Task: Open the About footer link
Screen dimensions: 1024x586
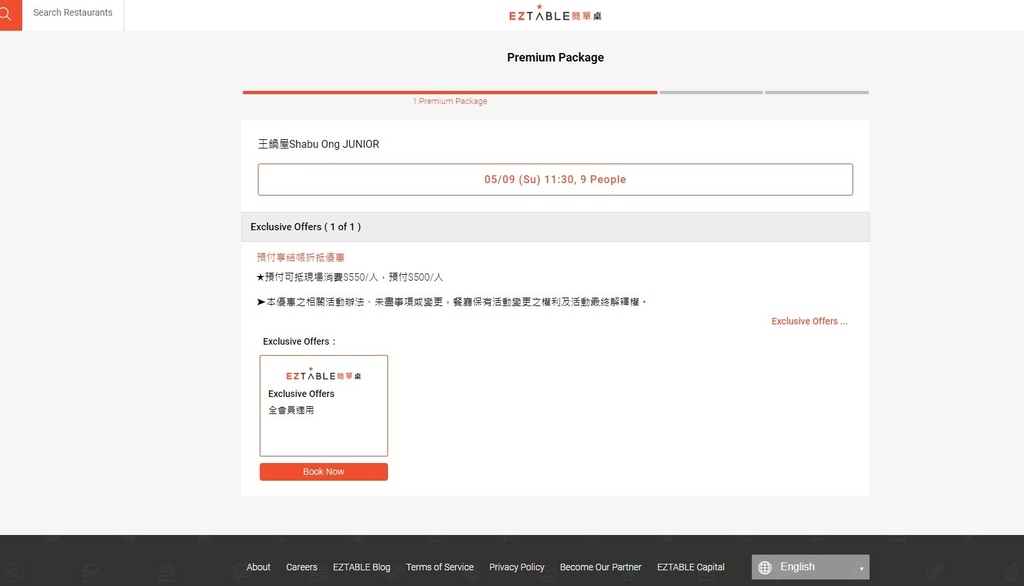Action: click(258, 567)
